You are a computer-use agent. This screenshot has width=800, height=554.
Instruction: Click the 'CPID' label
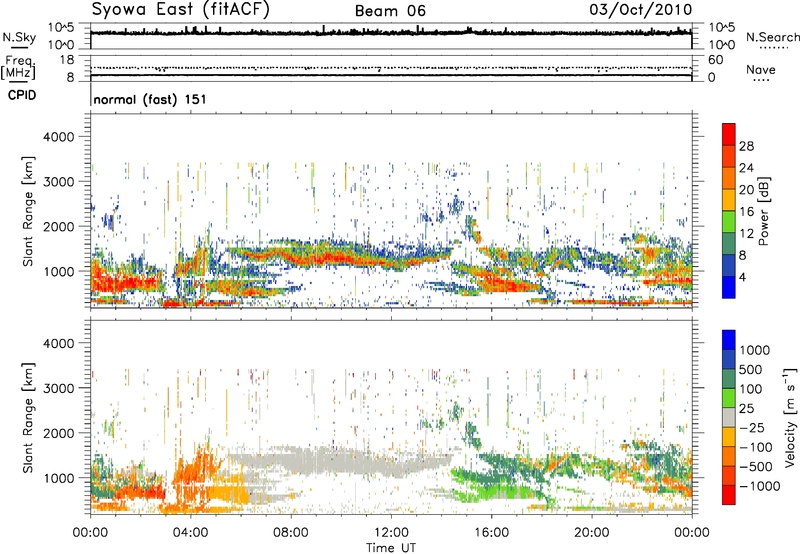(22, 95)
